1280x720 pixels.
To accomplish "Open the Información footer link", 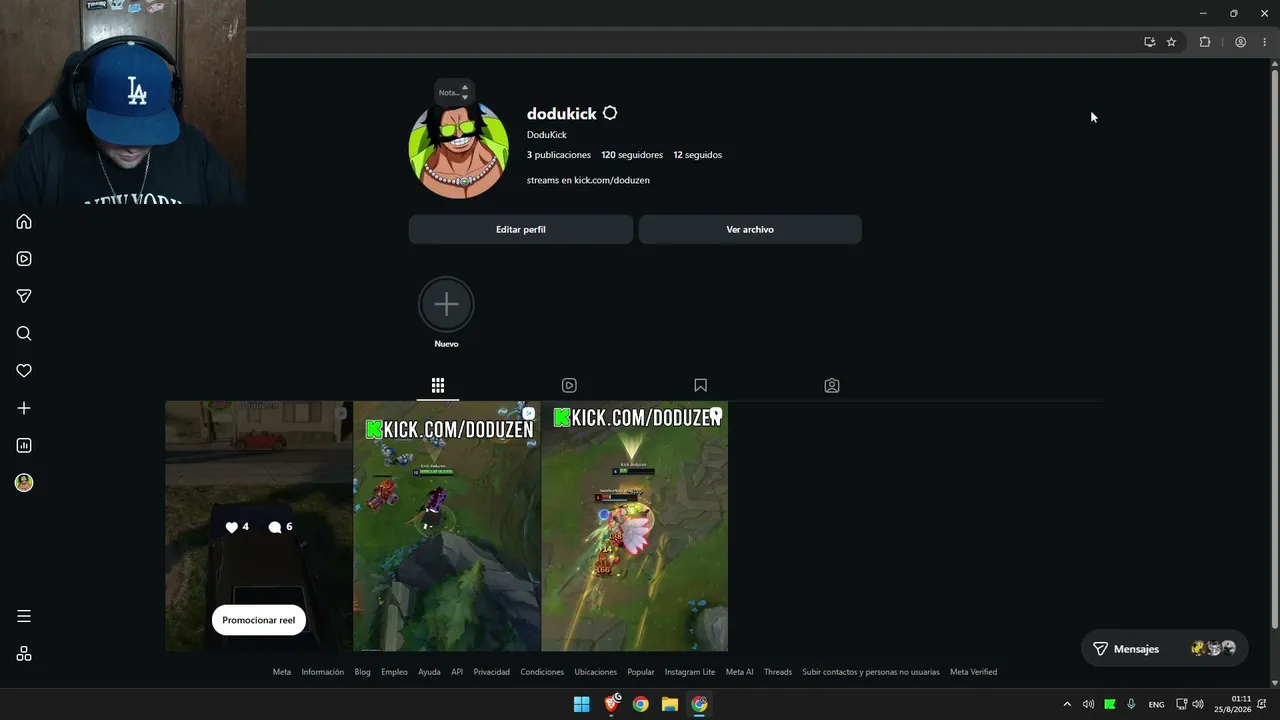I will [x=323, y=672].
